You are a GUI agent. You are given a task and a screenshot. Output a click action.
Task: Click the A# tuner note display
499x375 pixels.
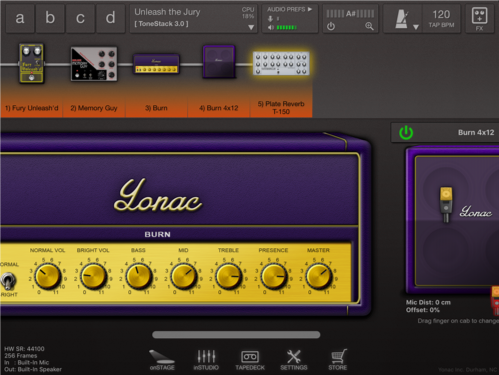350,14
